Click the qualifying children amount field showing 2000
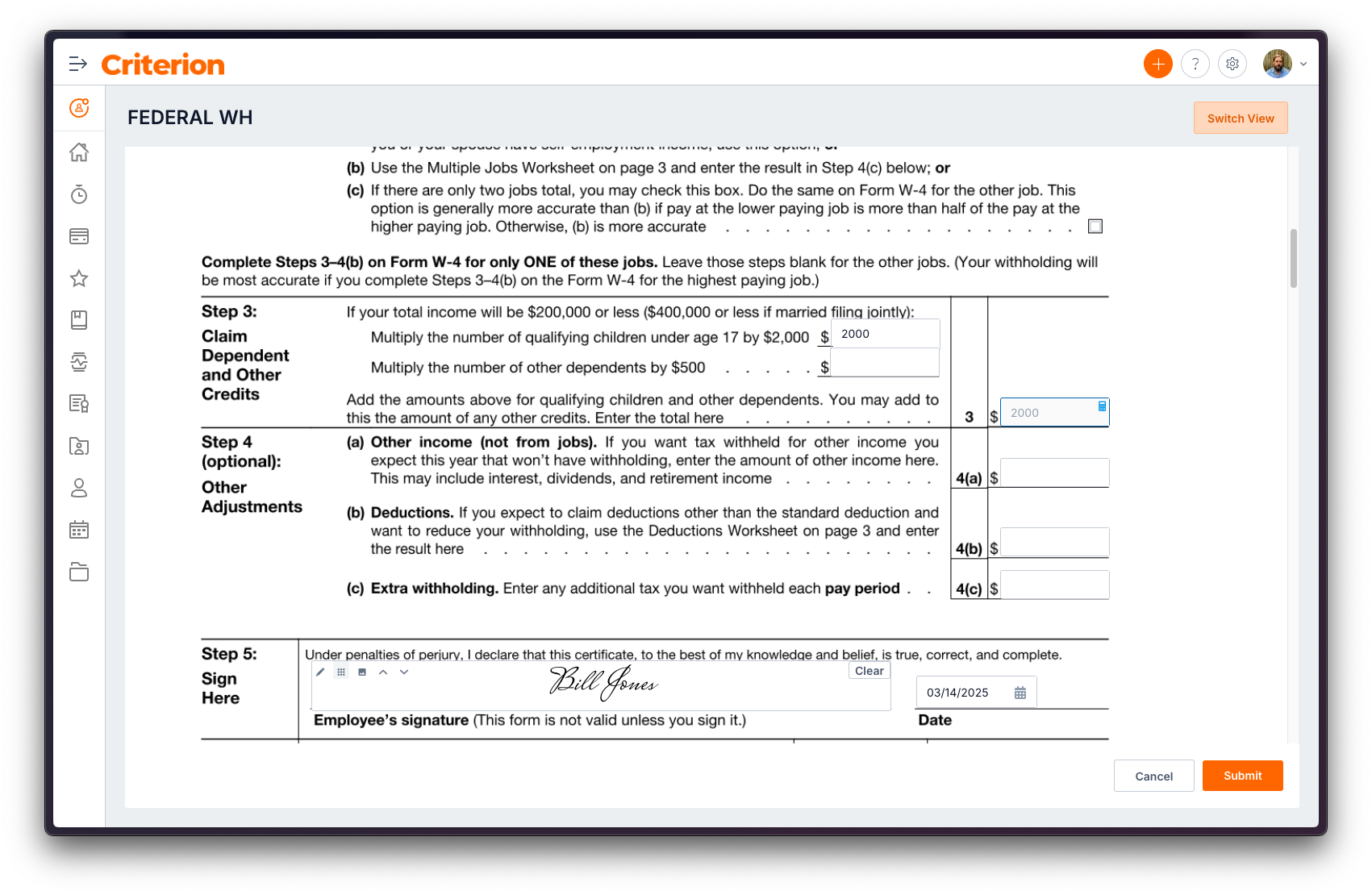The image size is (1372, 895). click(x=885, y=334)
